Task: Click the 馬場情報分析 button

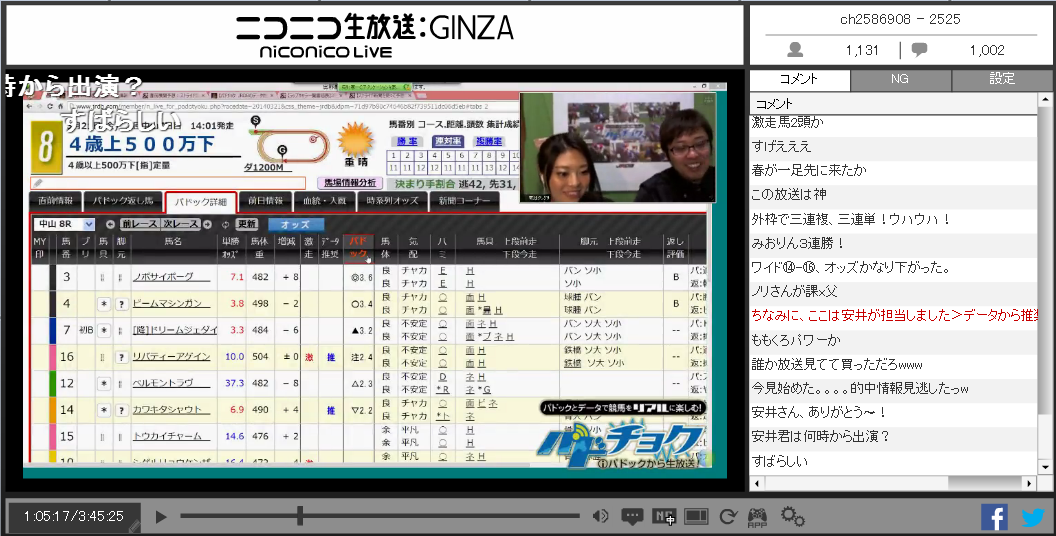Action: click(x=350, y=182)
